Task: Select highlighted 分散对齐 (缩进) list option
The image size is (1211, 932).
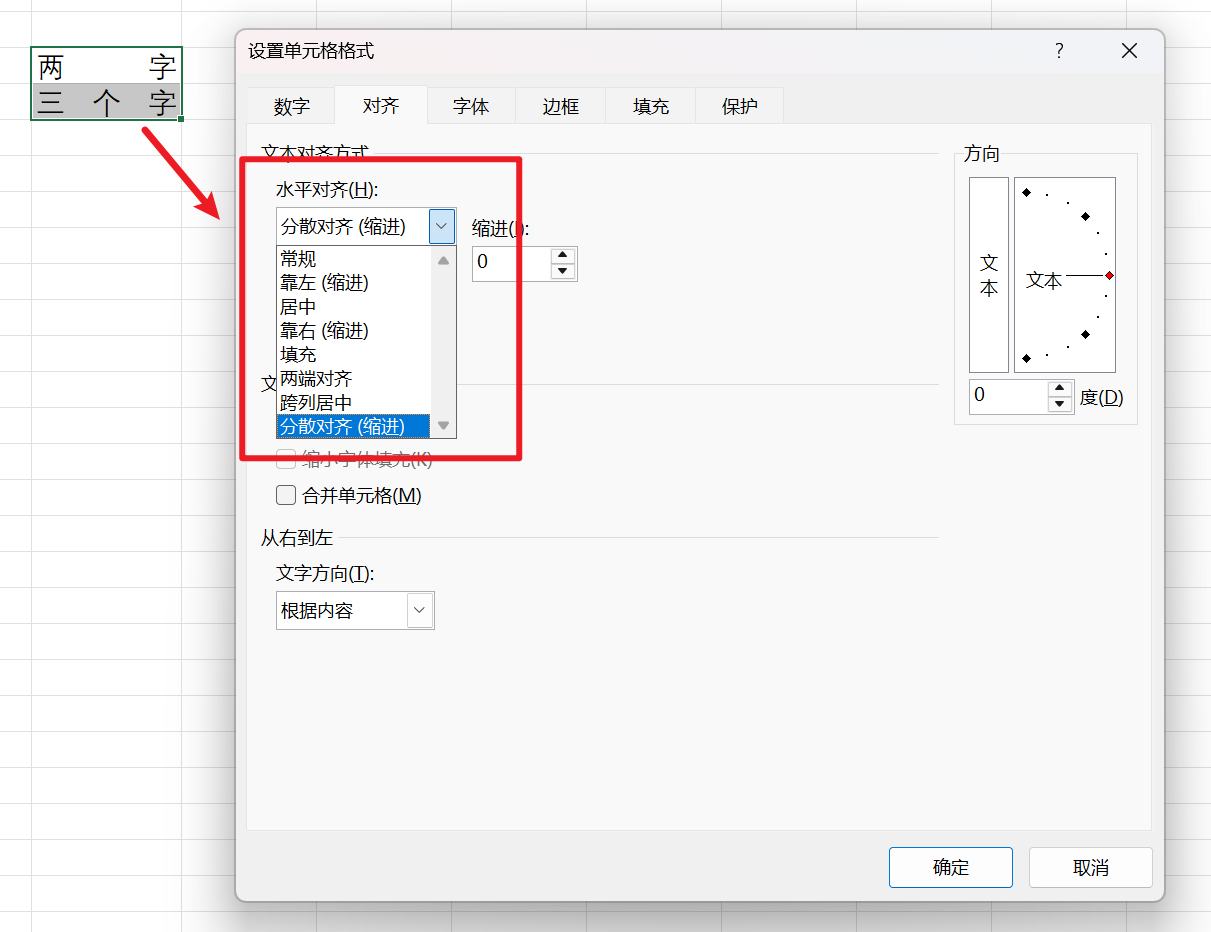Action: pos(354,427)
